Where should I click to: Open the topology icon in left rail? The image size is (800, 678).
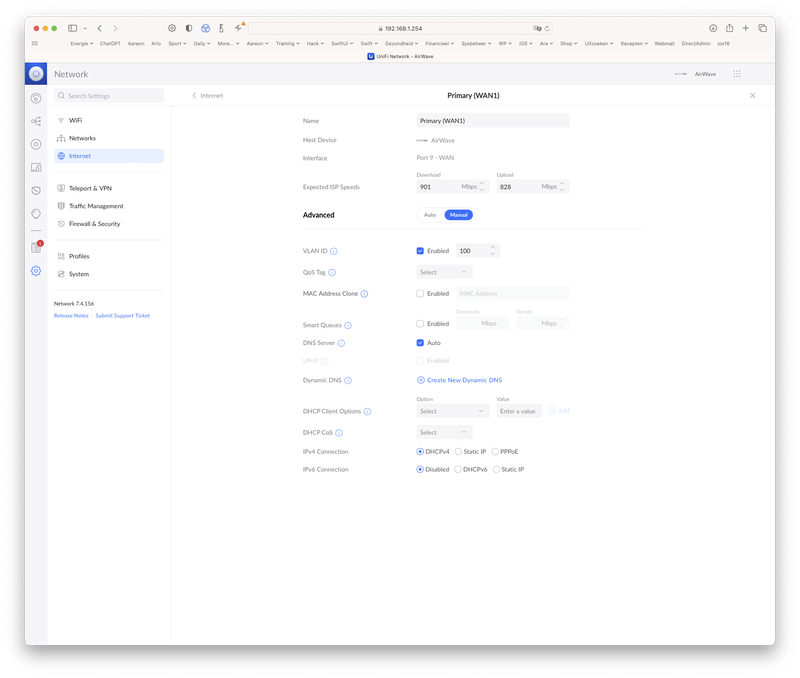[x=36, y=121]
